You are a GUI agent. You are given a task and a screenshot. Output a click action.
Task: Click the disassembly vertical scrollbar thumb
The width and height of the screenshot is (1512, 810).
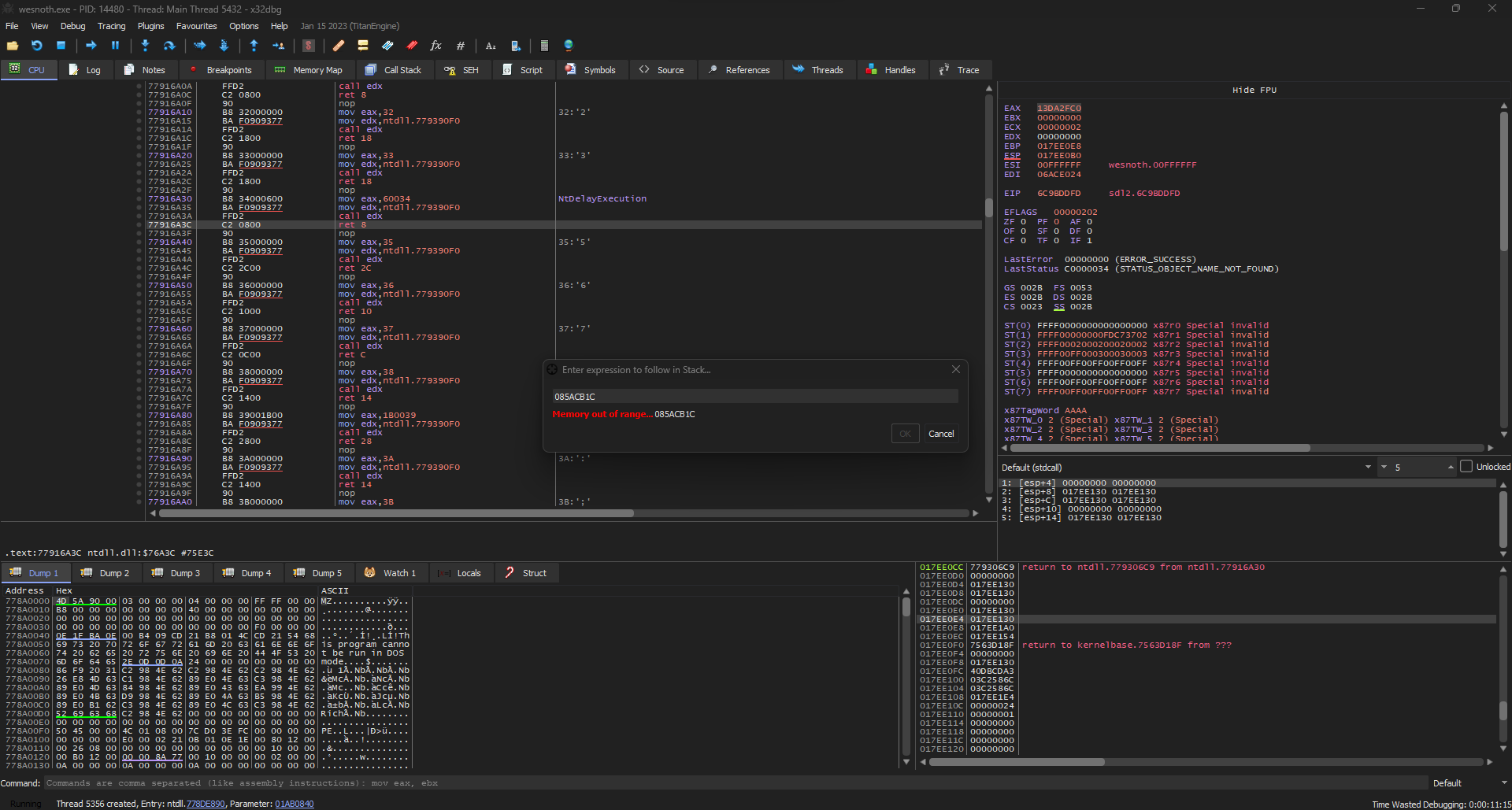988,208
